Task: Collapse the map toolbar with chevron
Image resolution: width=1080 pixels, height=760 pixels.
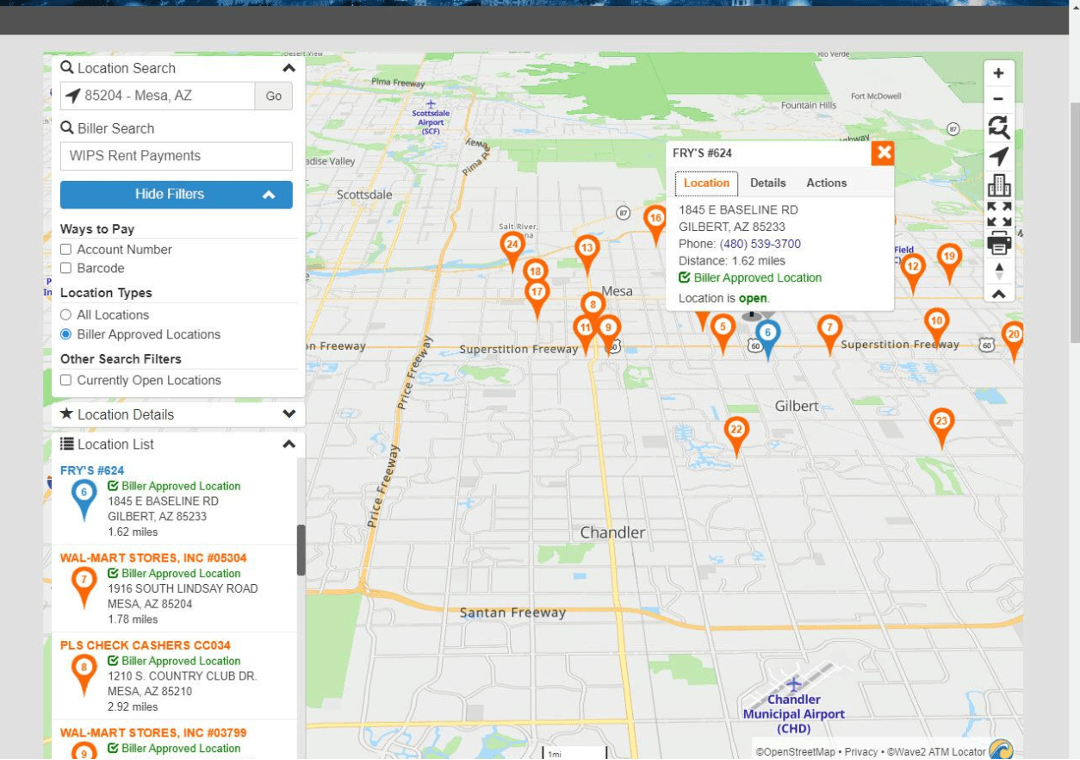Action: (x=999, y=294)
